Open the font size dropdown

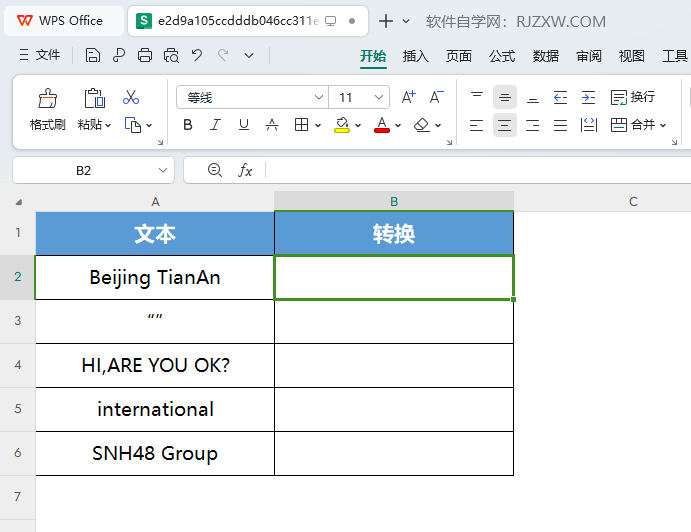[379, 97]
